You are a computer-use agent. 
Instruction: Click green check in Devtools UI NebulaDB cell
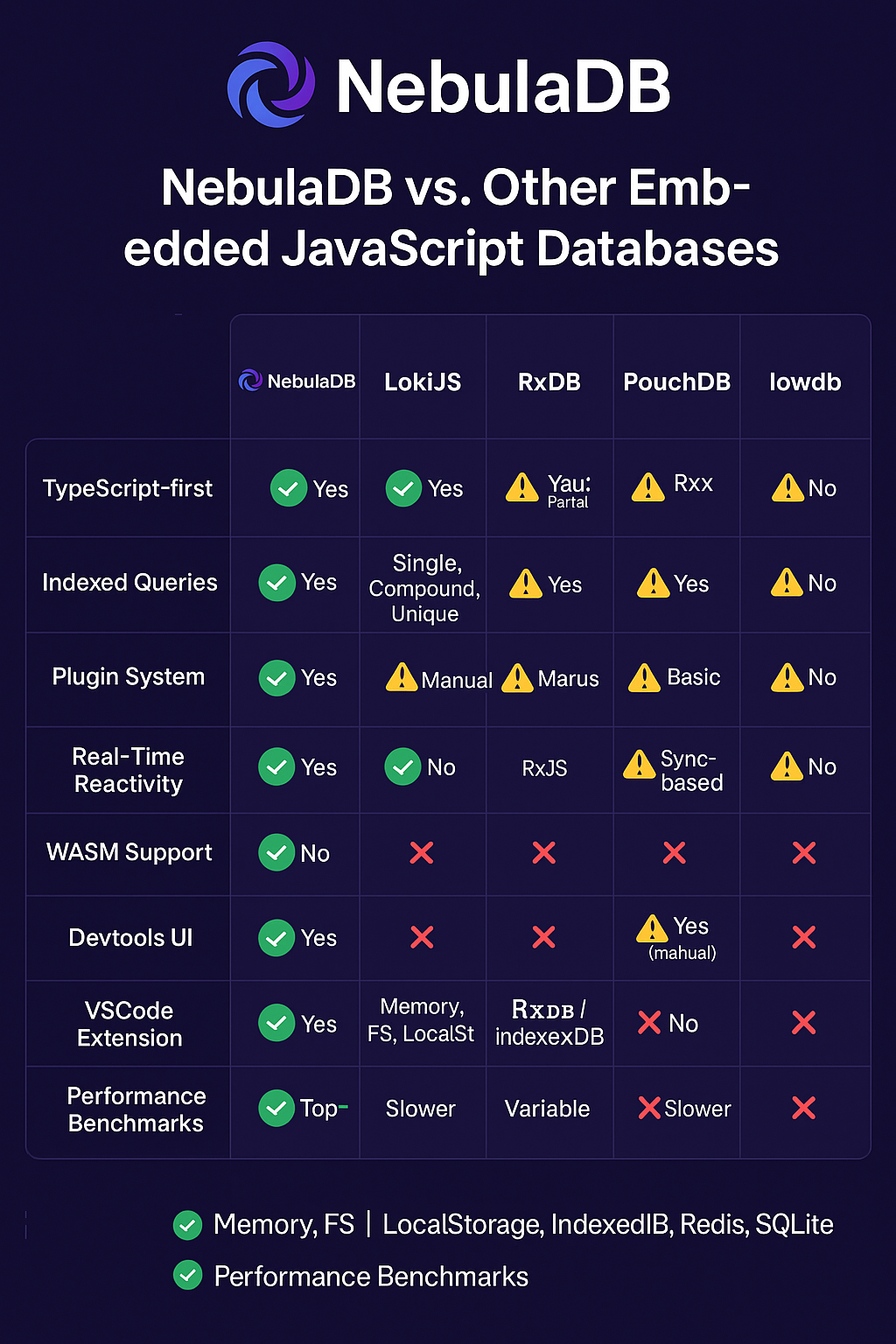(276, 938)
